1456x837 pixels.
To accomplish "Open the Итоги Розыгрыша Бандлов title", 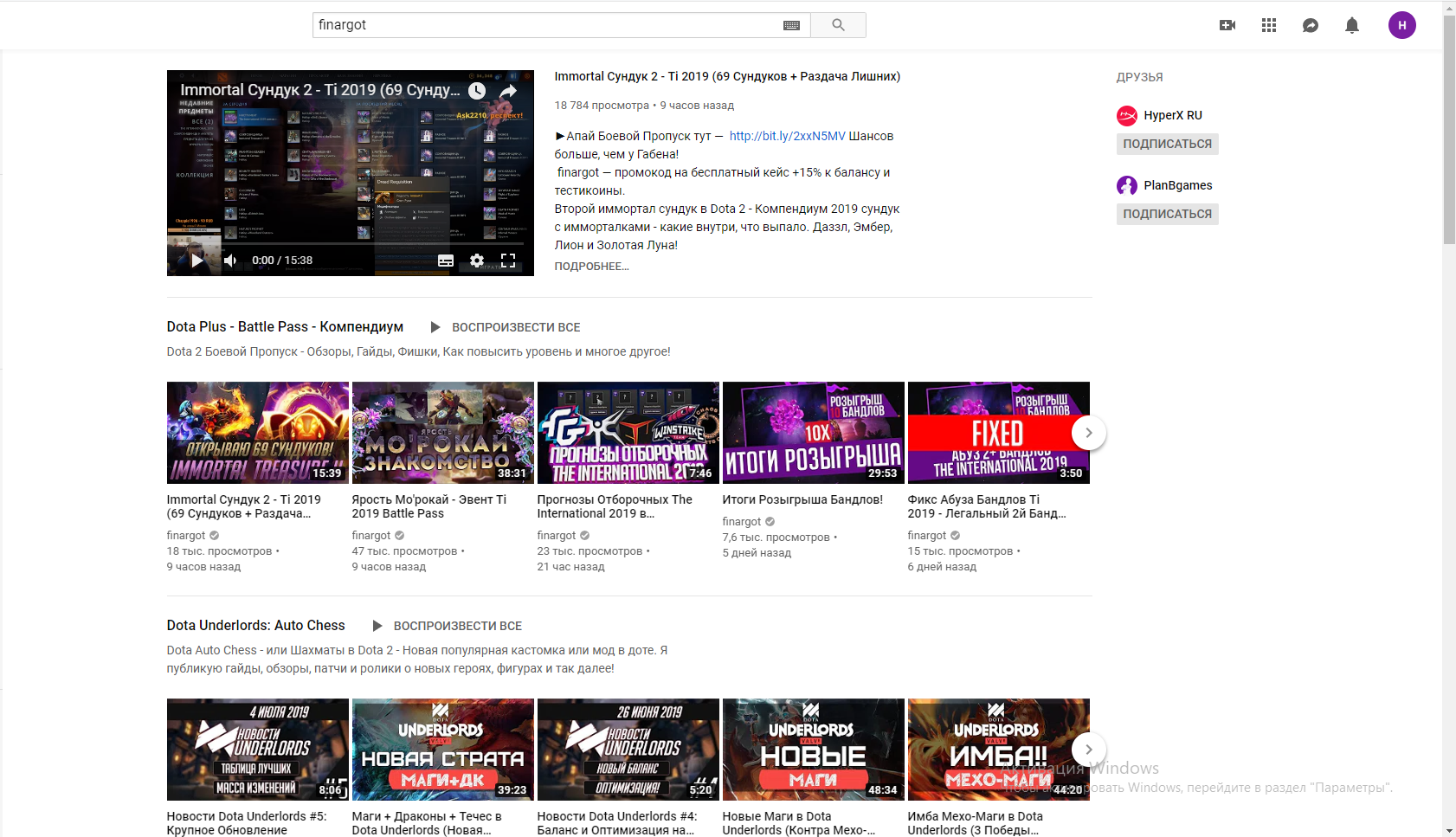I will point(802,499).
